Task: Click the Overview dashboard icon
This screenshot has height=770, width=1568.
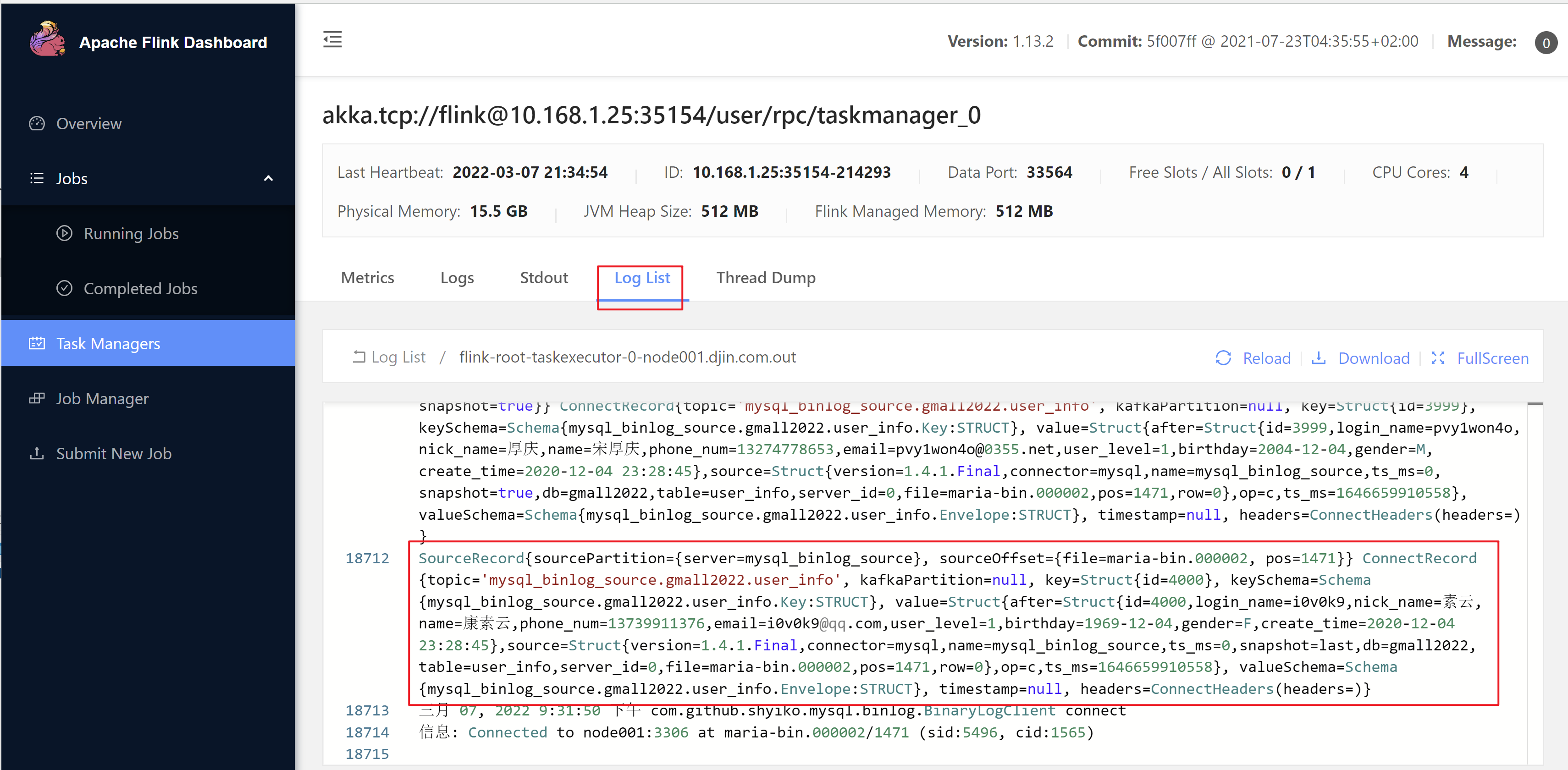Action: click(x=37, y=124)
